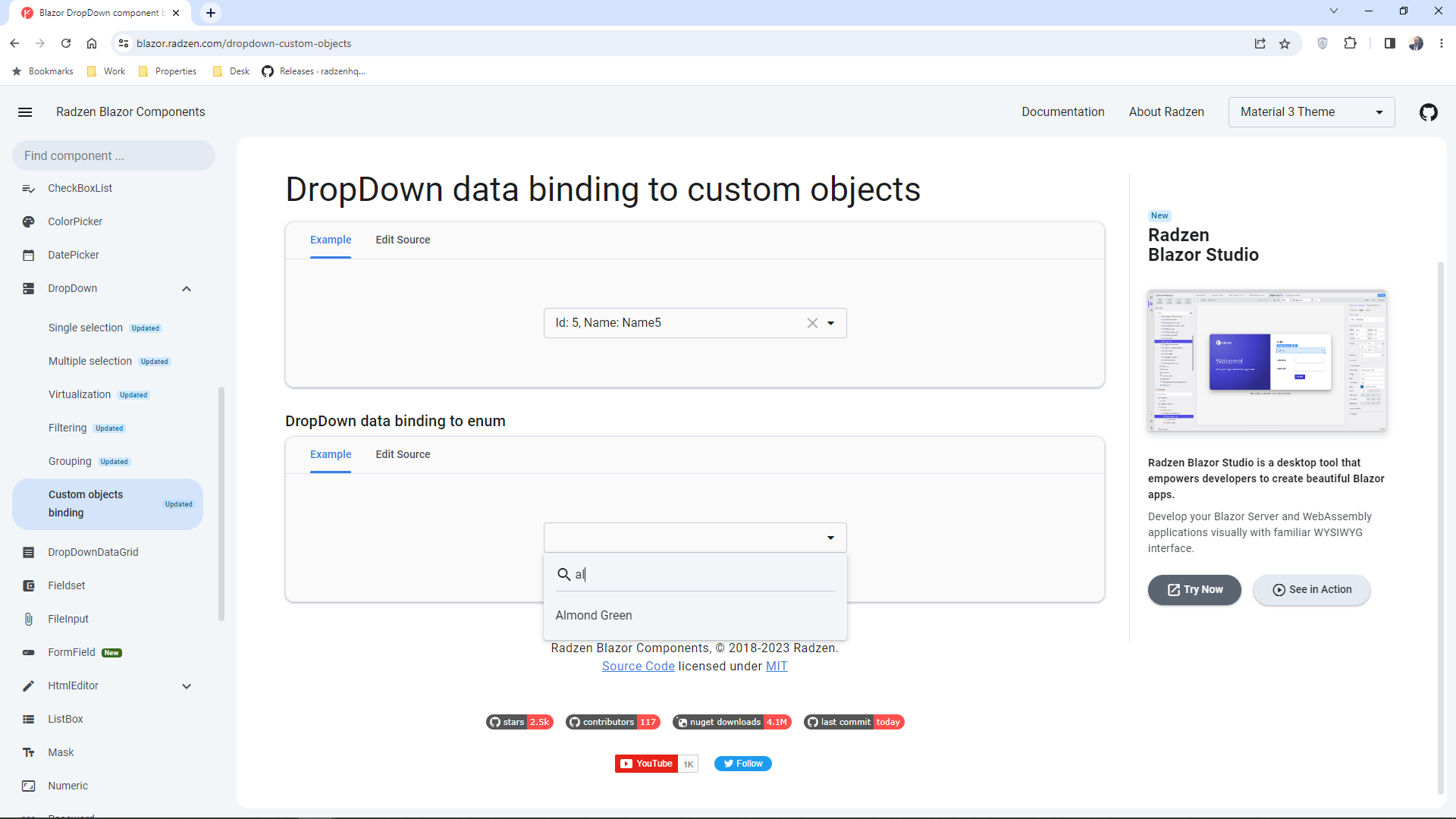The image size is (1456, 819).
Task: Expand the HtmlEditor section chevron
Action: pos(186,686)
